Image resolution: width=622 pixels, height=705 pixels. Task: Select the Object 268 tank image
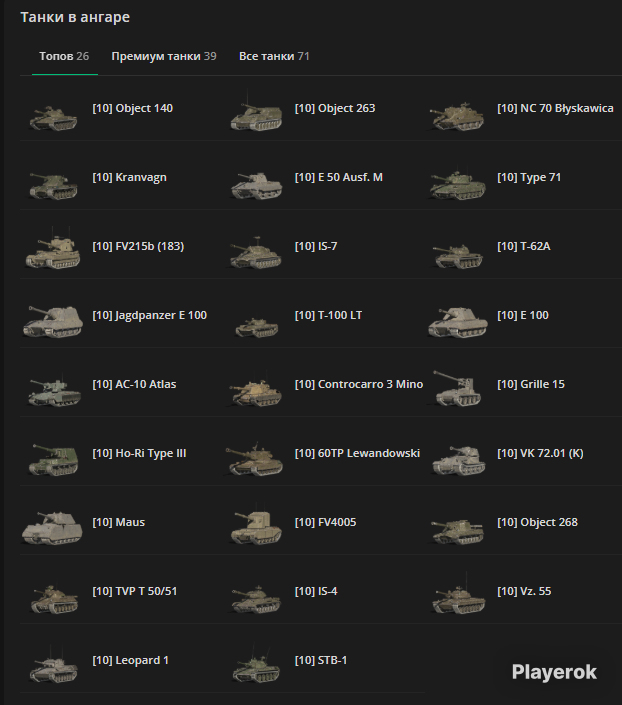click(457, 531)
